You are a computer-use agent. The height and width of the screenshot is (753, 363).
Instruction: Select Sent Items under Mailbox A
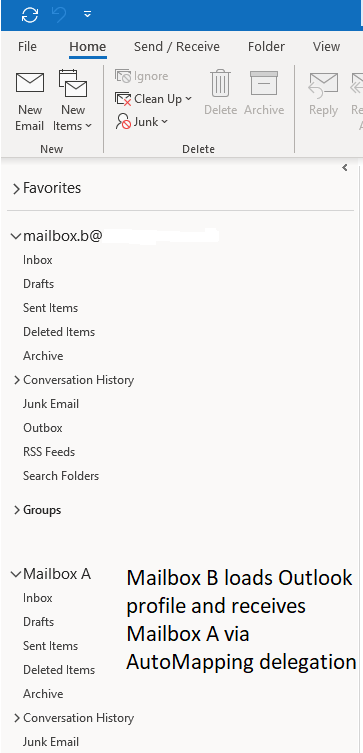coord(50,646)
